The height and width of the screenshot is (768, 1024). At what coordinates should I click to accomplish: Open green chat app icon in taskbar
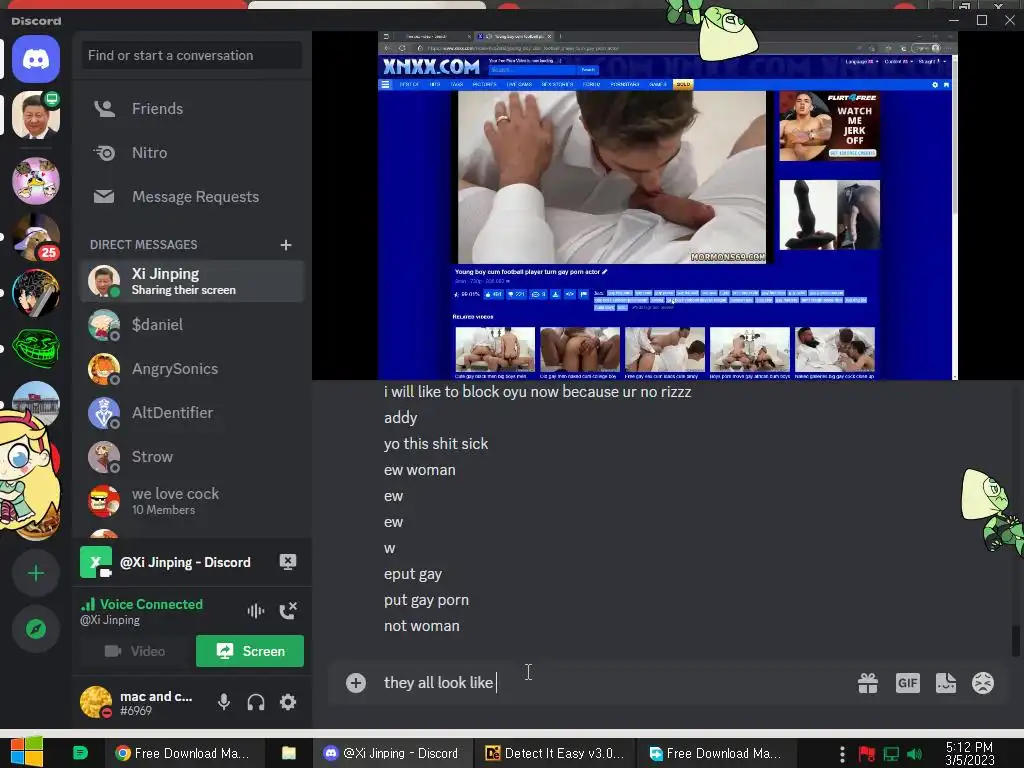80,753
